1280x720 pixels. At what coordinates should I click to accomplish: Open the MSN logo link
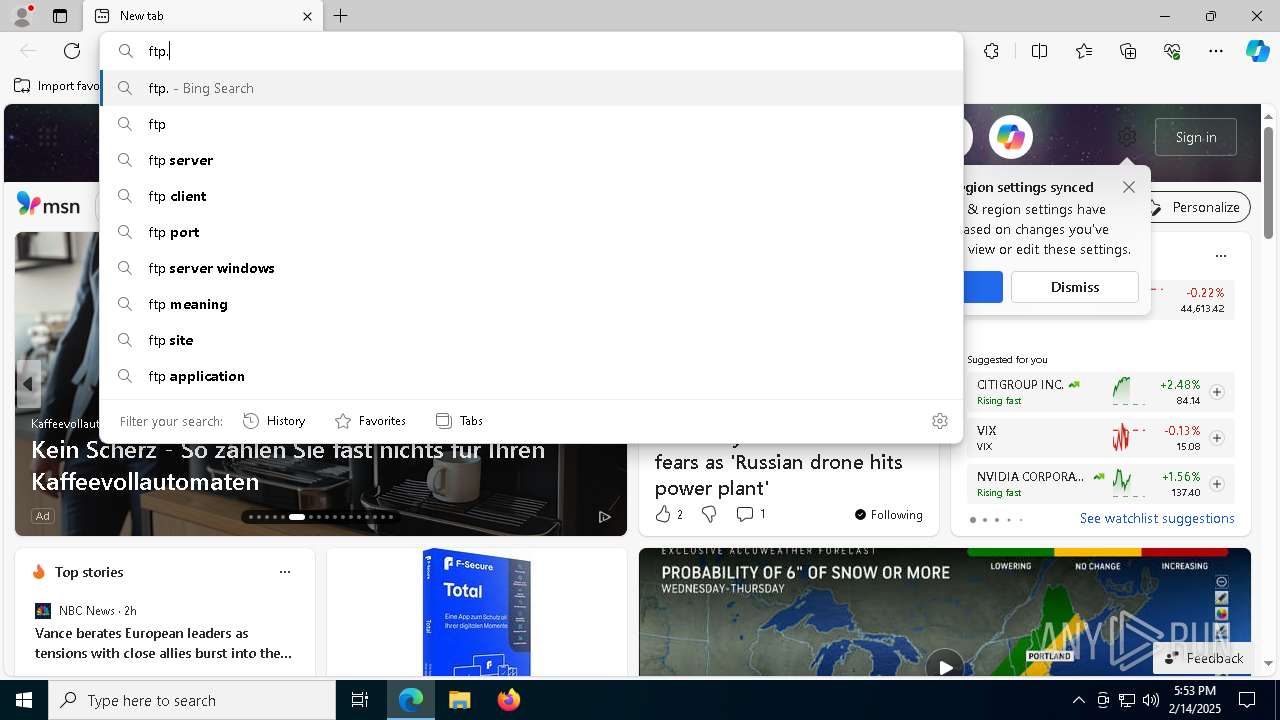tap(49, 205)
